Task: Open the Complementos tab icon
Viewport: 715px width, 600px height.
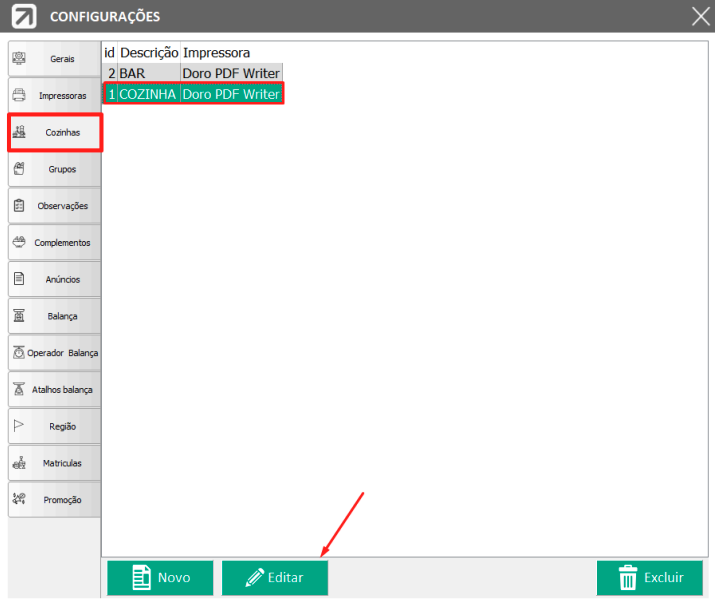Action: pos(19,242)
